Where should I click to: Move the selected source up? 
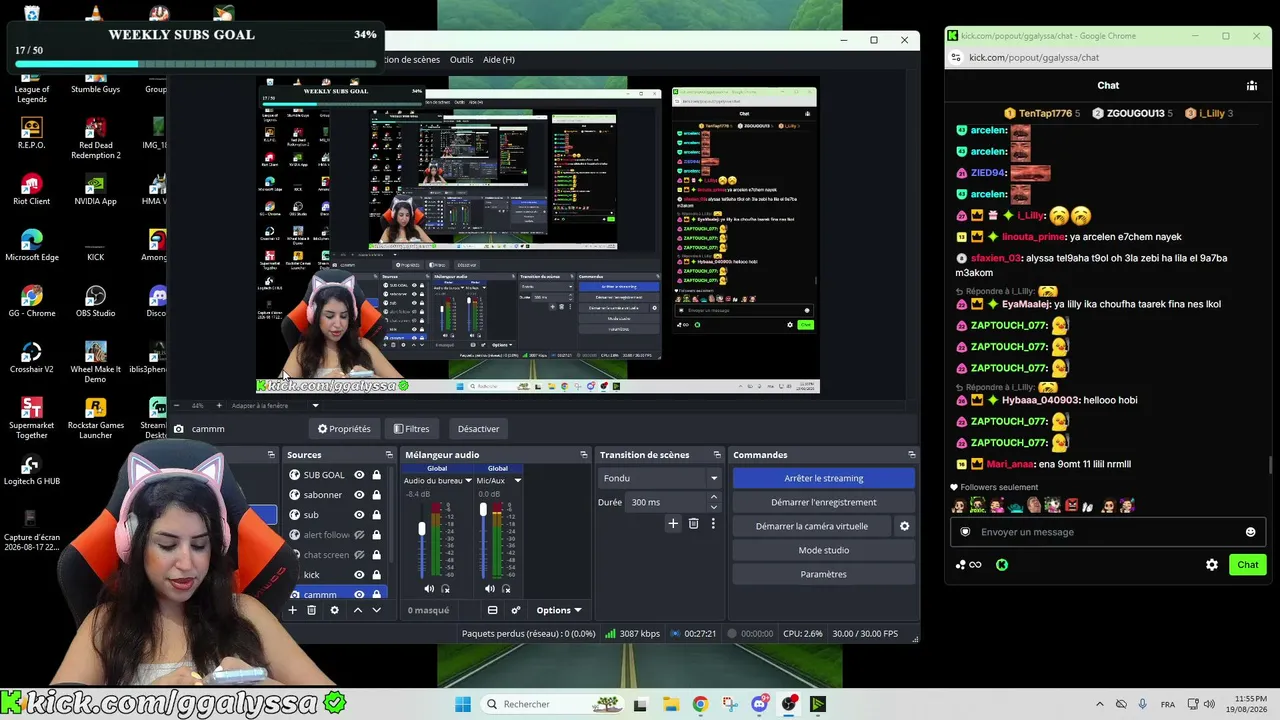(357, 610)
